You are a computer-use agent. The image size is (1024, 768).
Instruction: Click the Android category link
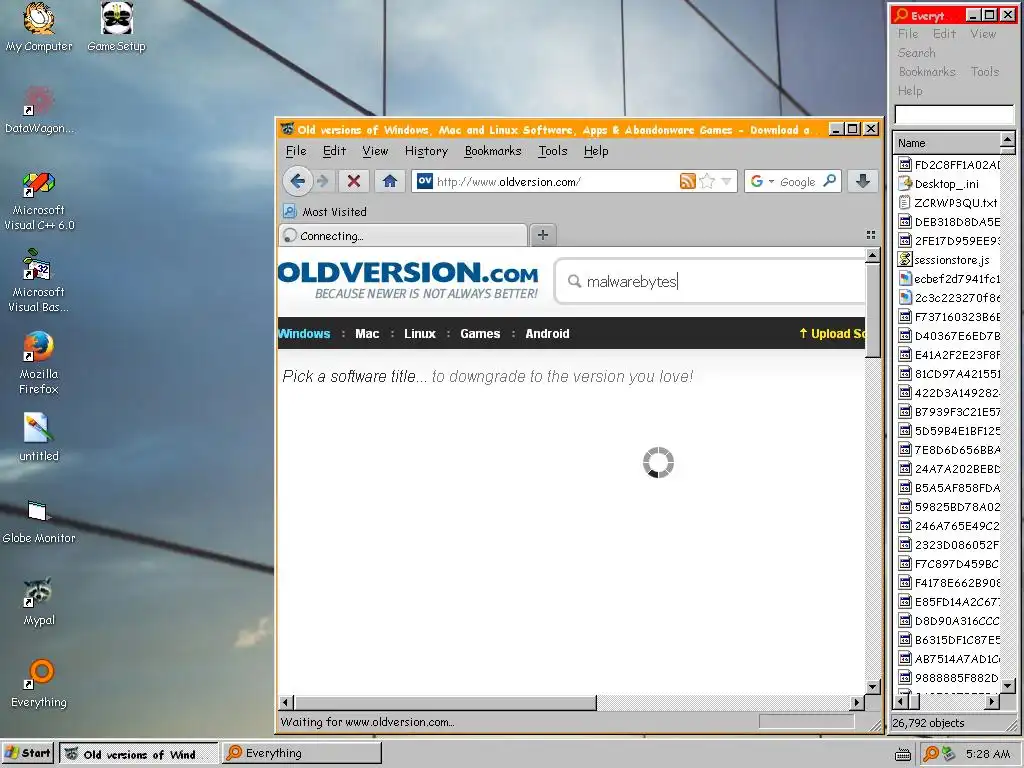tap(547, 334)
